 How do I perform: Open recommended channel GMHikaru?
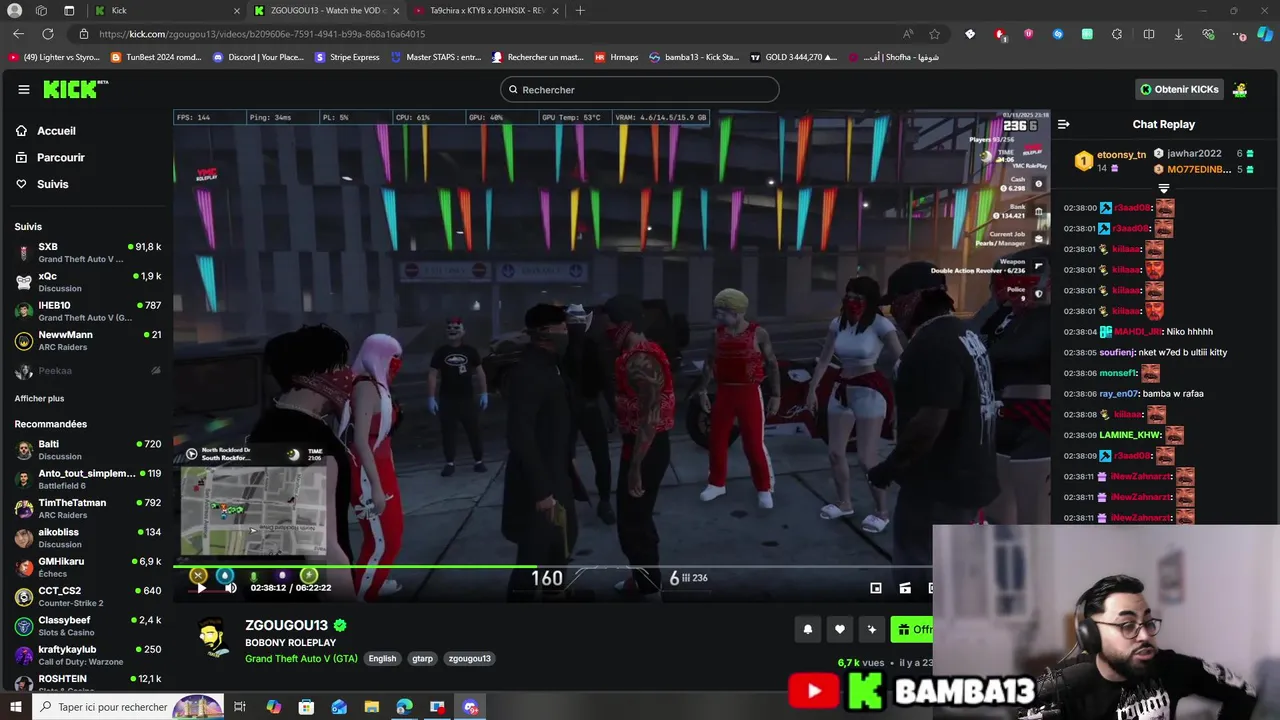pos(87,567)
